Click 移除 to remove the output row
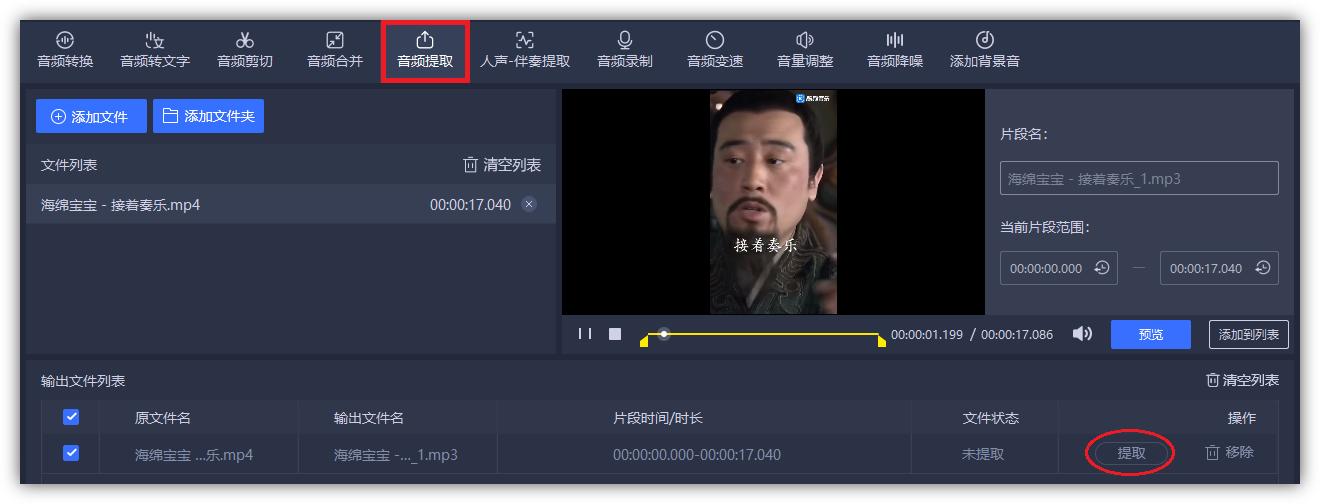Screen dimensions: 1320x504 [x=1230, y=453]
